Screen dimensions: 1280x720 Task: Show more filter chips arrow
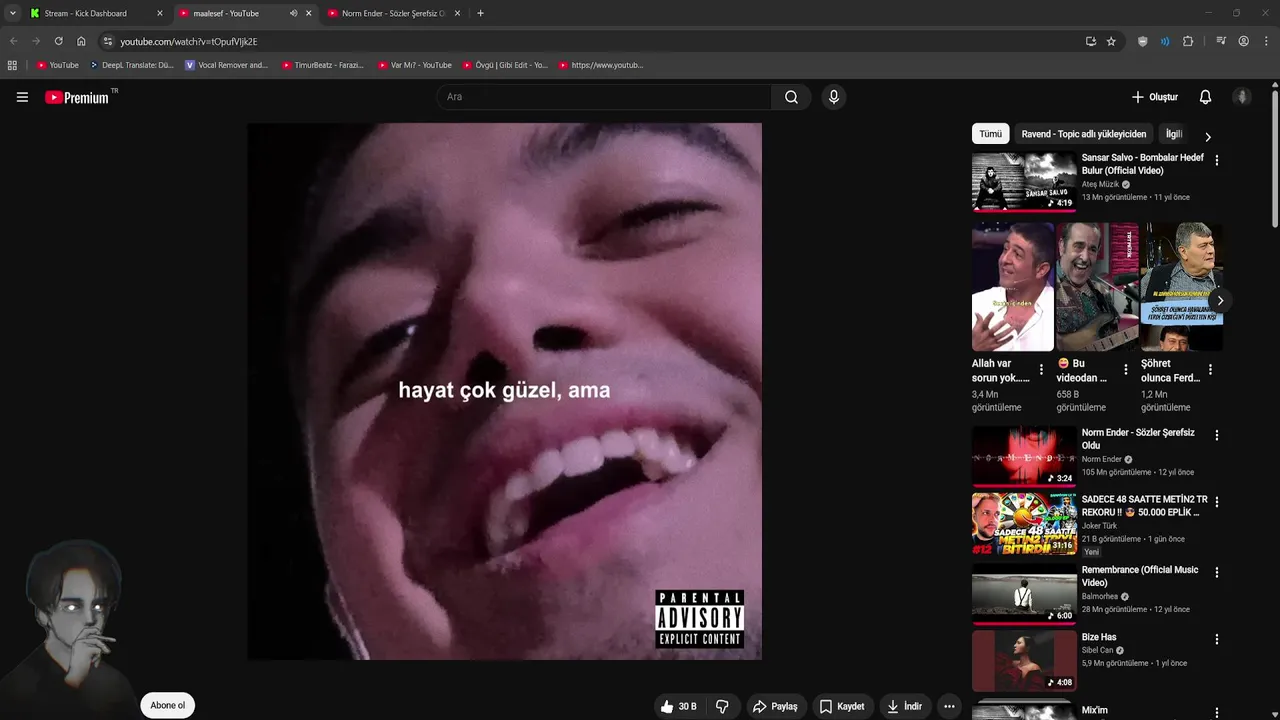(x=1207, y=137)
